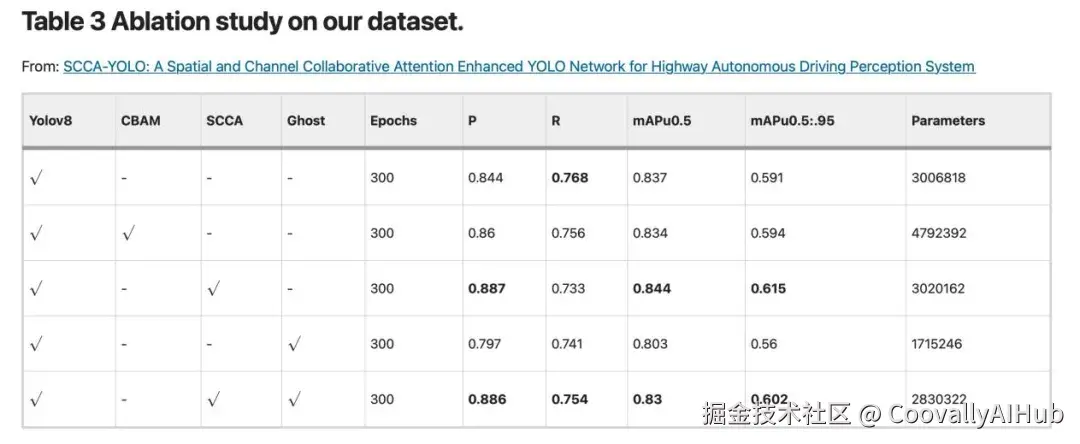Click the bold recall value 0.768

click(570, 178)
